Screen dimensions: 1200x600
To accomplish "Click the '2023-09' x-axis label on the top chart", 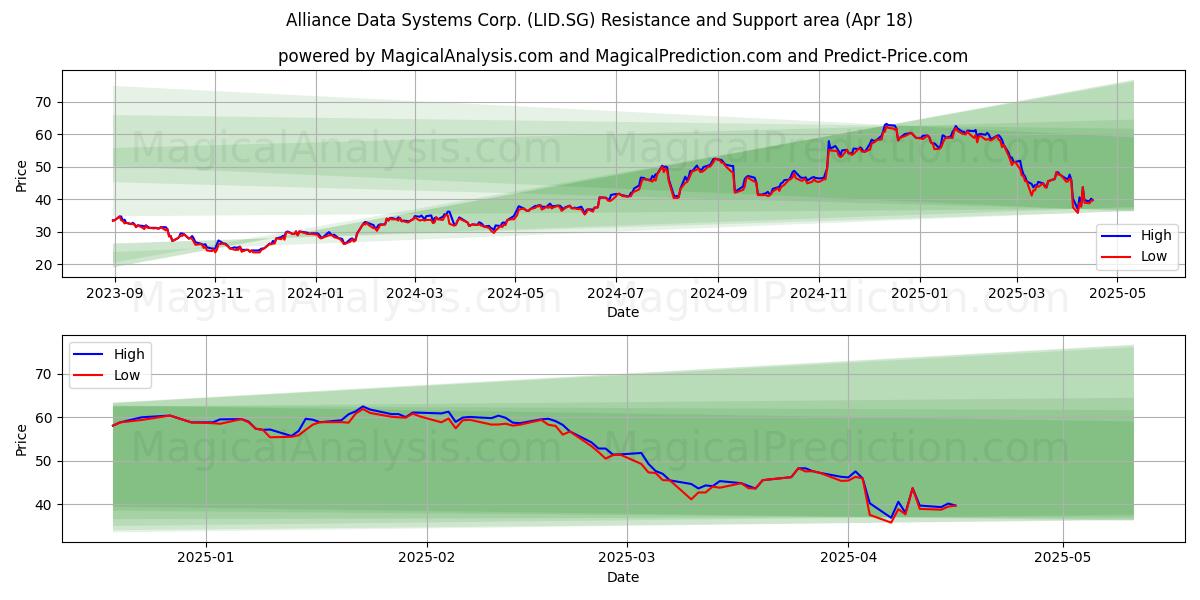I will (x=115, y=294).
